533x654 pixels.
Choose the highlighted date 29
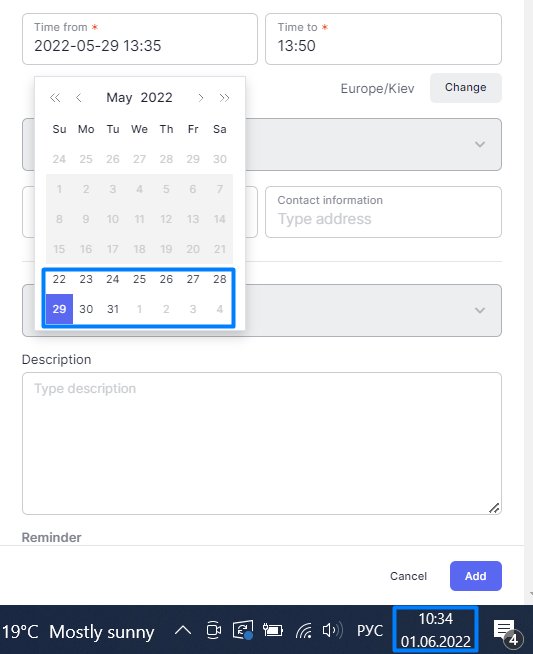pos(59,309)
